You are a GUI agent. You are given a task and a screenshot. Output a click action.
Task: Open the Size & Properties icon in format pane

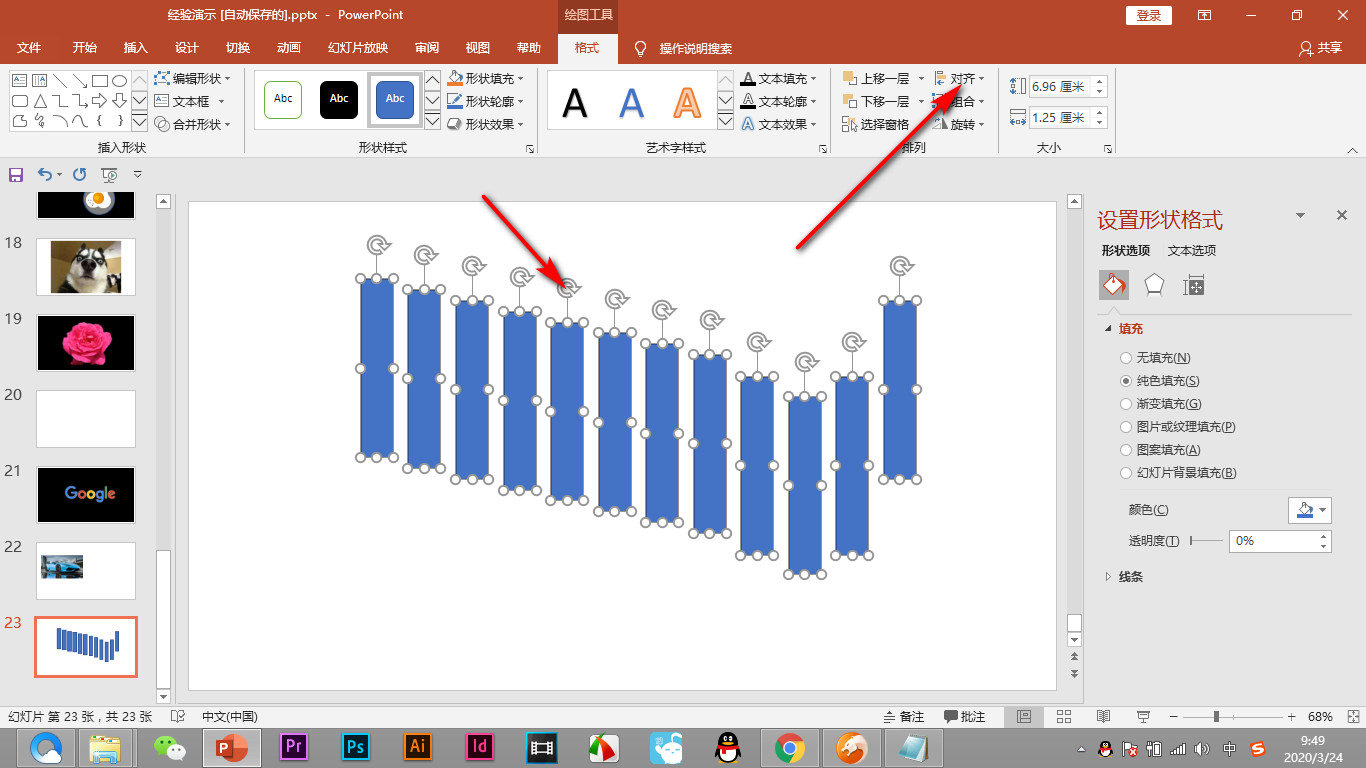tap(1193, 285)
